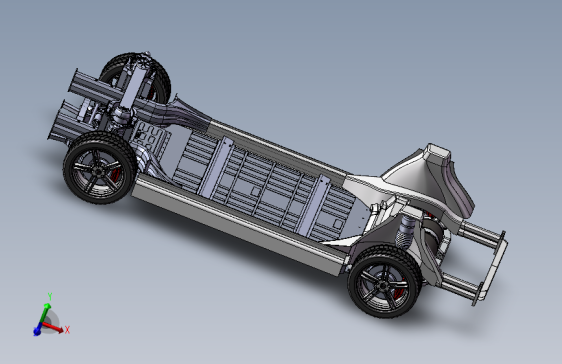The width and height of the screenshot is (562, 364).
Task: Click the "Y" label on the triad
Action: 50,297
